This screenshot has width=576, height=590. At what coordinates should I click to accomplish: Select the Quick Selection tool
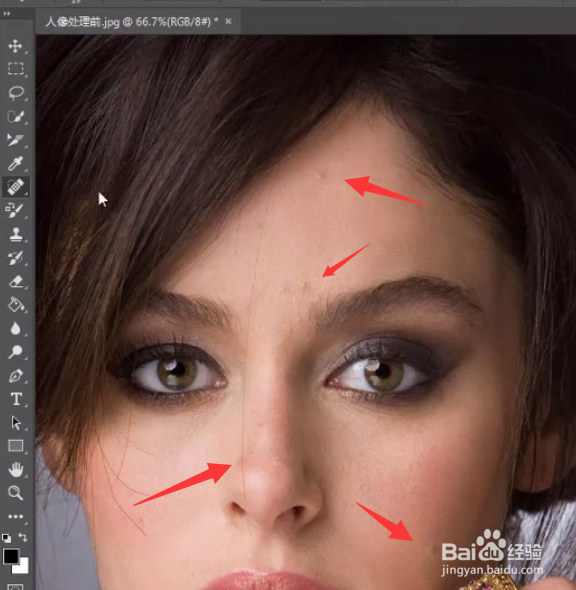[15, 116]
